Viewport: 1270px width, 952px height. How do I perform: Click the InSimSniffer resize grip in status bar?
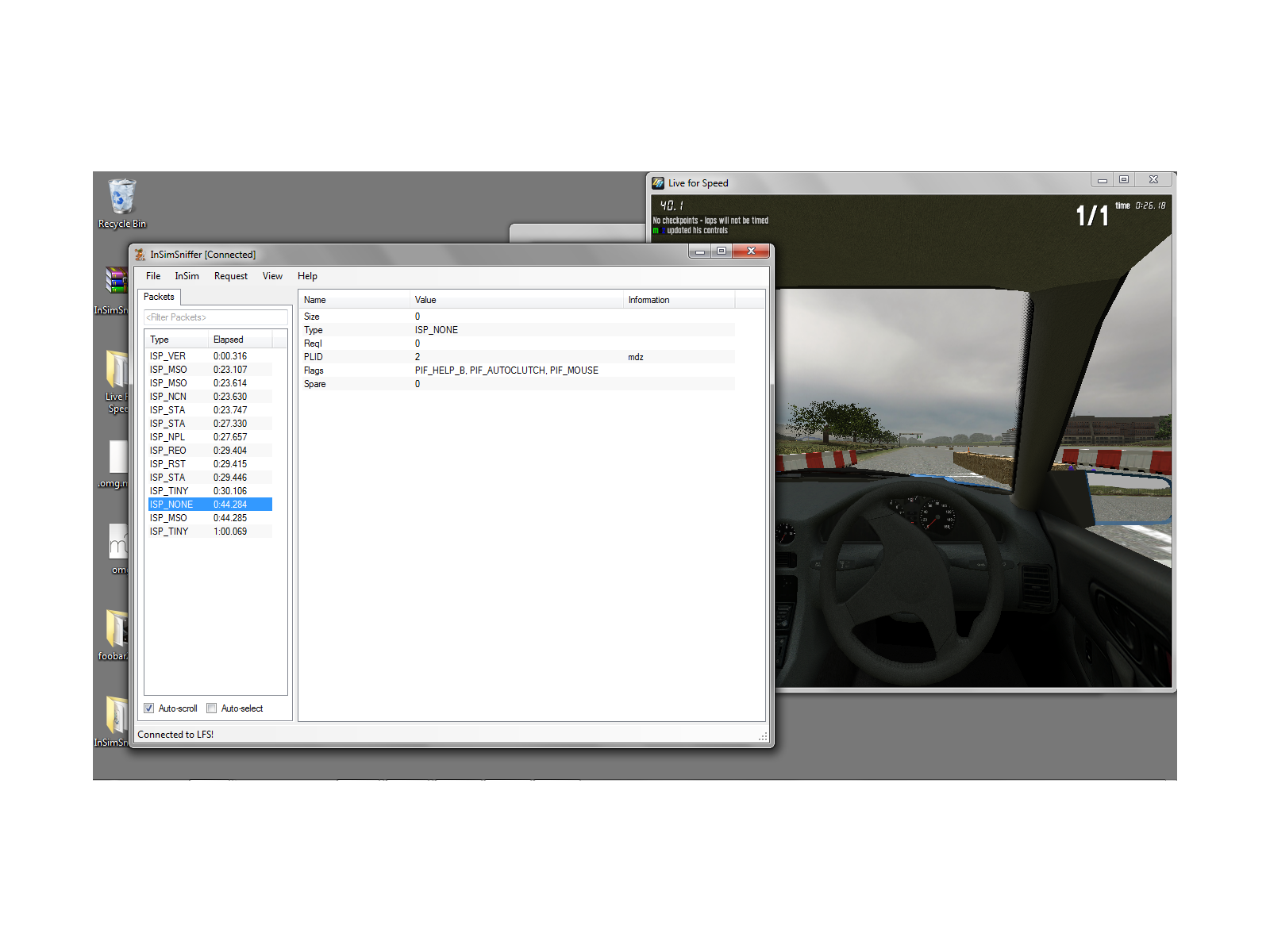coord(763,737)
